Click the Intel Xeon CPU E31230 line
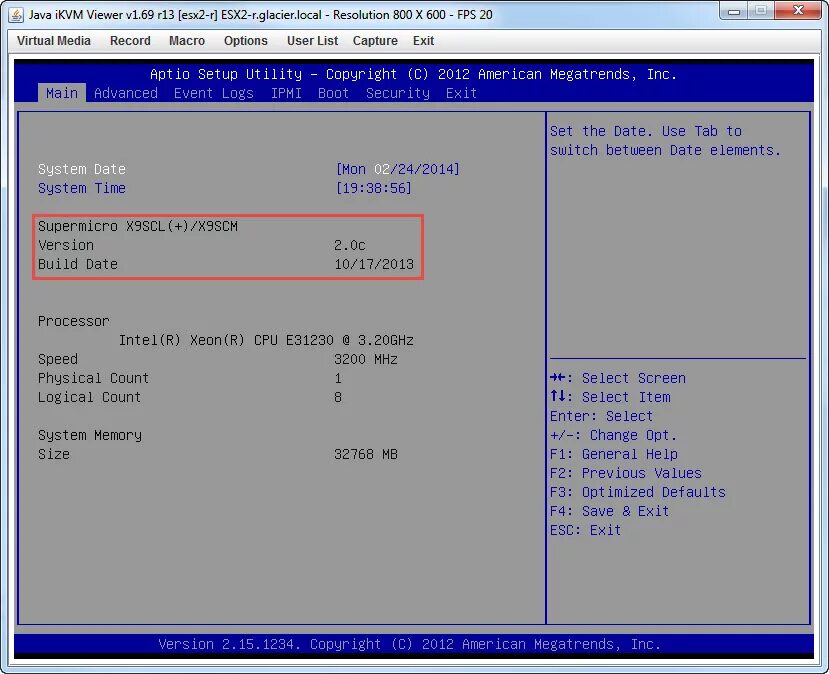 266,340
